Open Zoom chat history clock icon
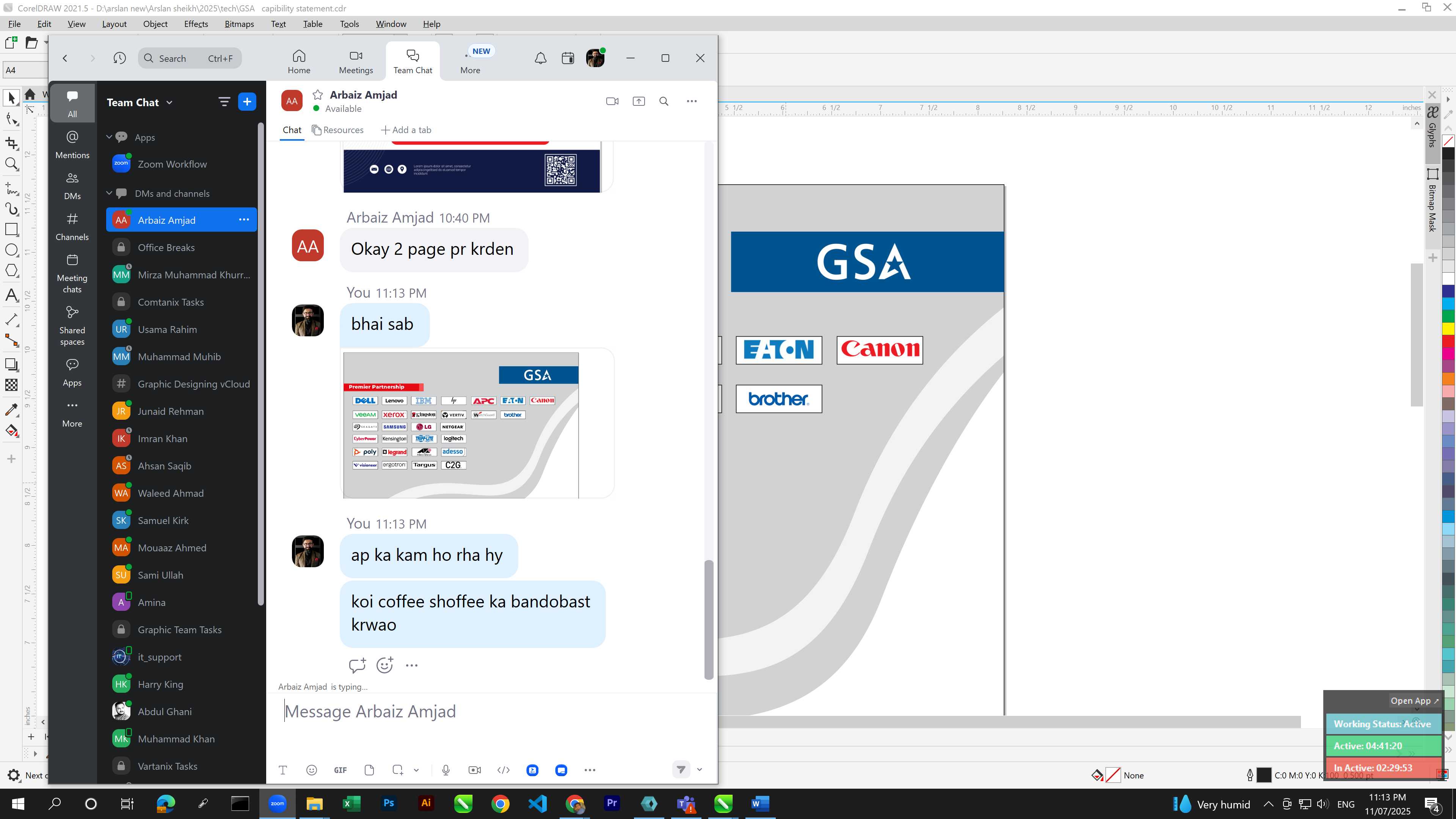 (x=119, y=58)
